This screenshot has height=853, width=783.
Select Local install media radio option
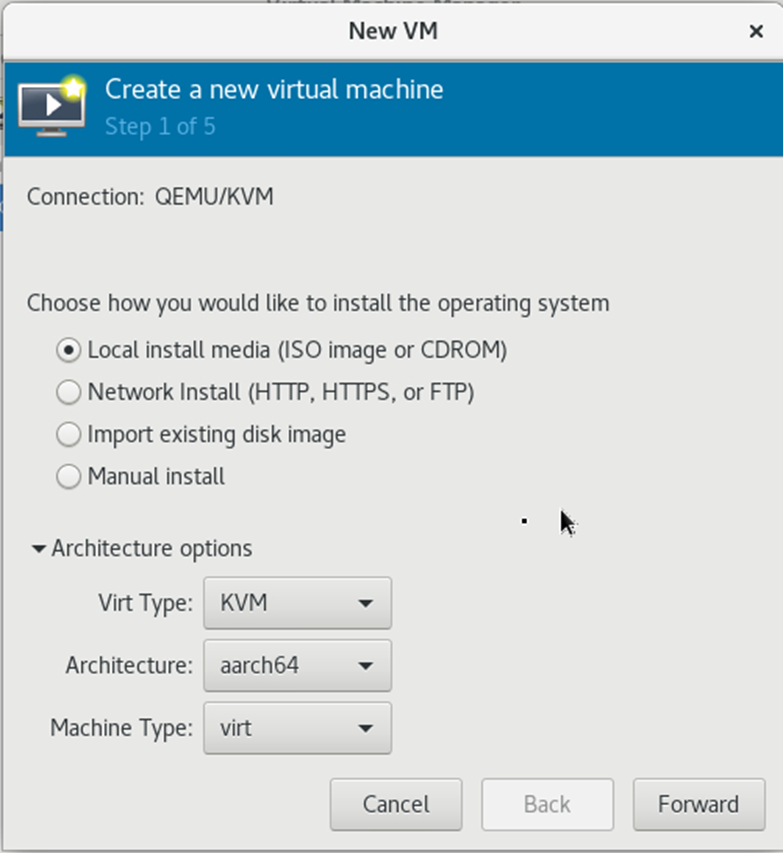[x=69, y=350]
